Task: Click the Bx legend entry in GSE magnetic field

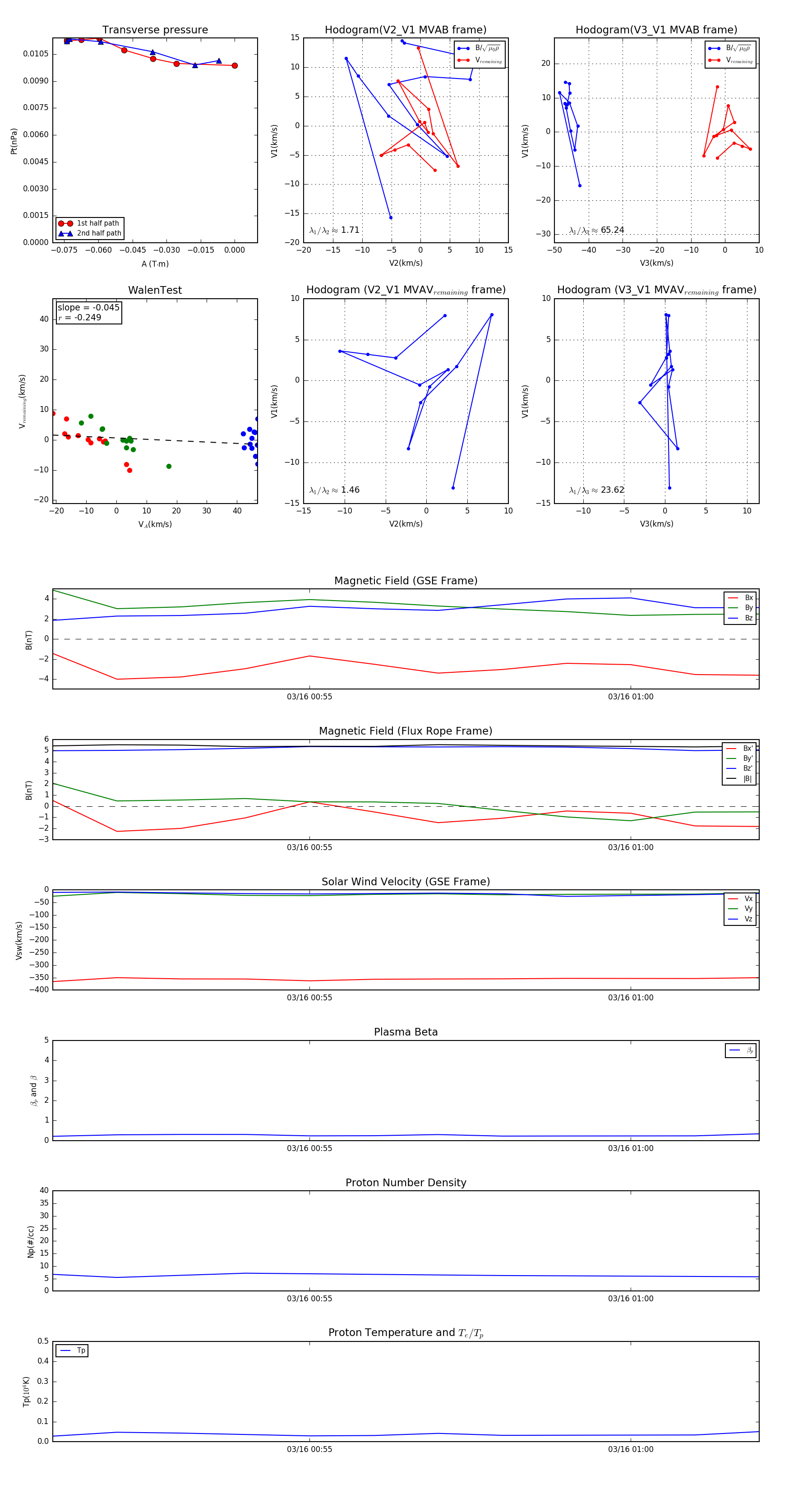Action: click(x=740, y=598)
